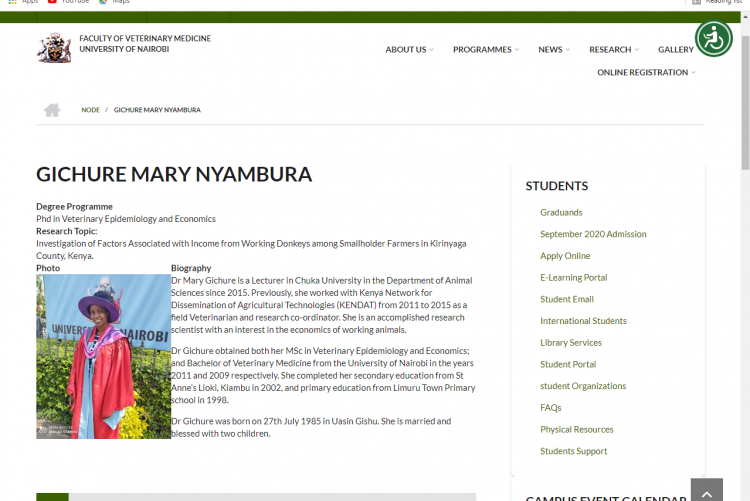
Task: Click Mary Nyambura's graduation photo
Action: point(103,357)
